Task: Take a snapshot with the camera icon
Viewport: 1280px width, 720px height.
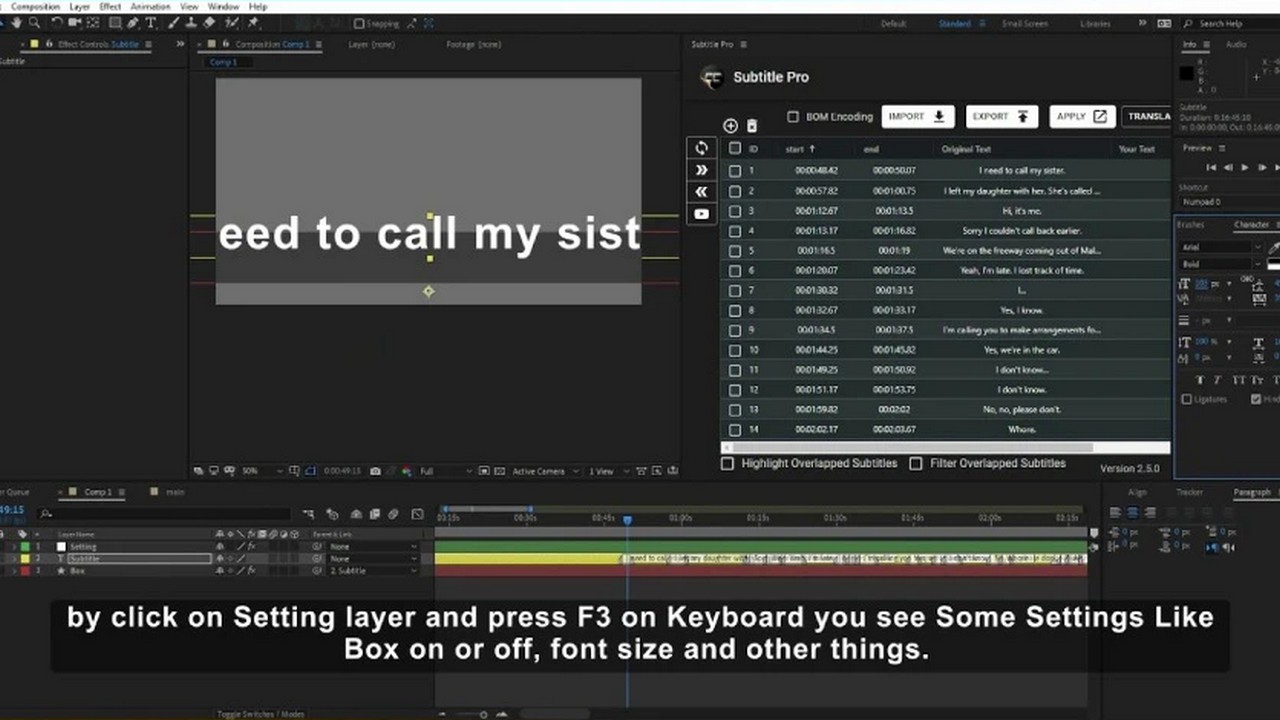Action: coord(375,471)
